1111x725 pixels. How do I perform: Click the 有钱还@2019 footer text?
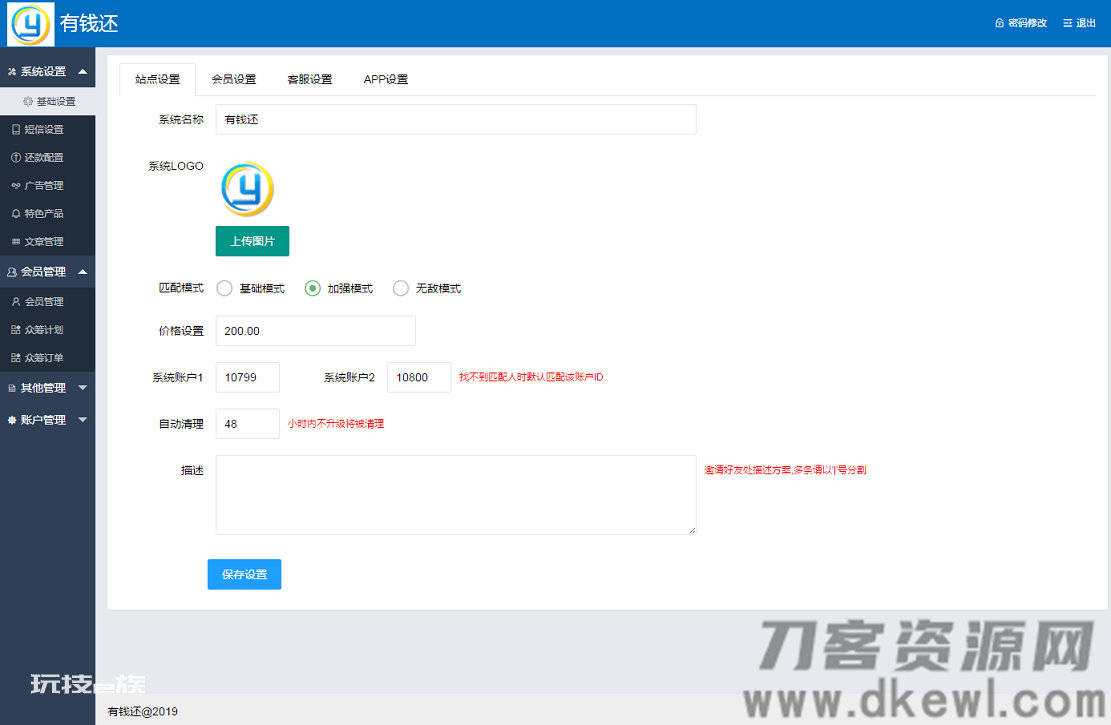coord(142,712)
